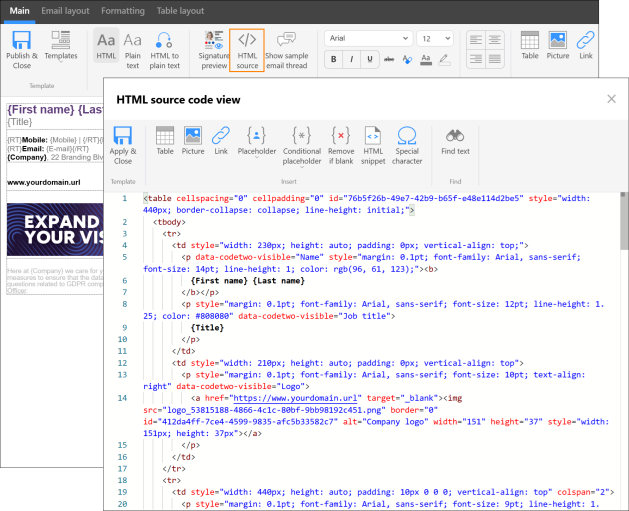
Task: Switch to the Main ribbon tab
Action: point(19,11)
